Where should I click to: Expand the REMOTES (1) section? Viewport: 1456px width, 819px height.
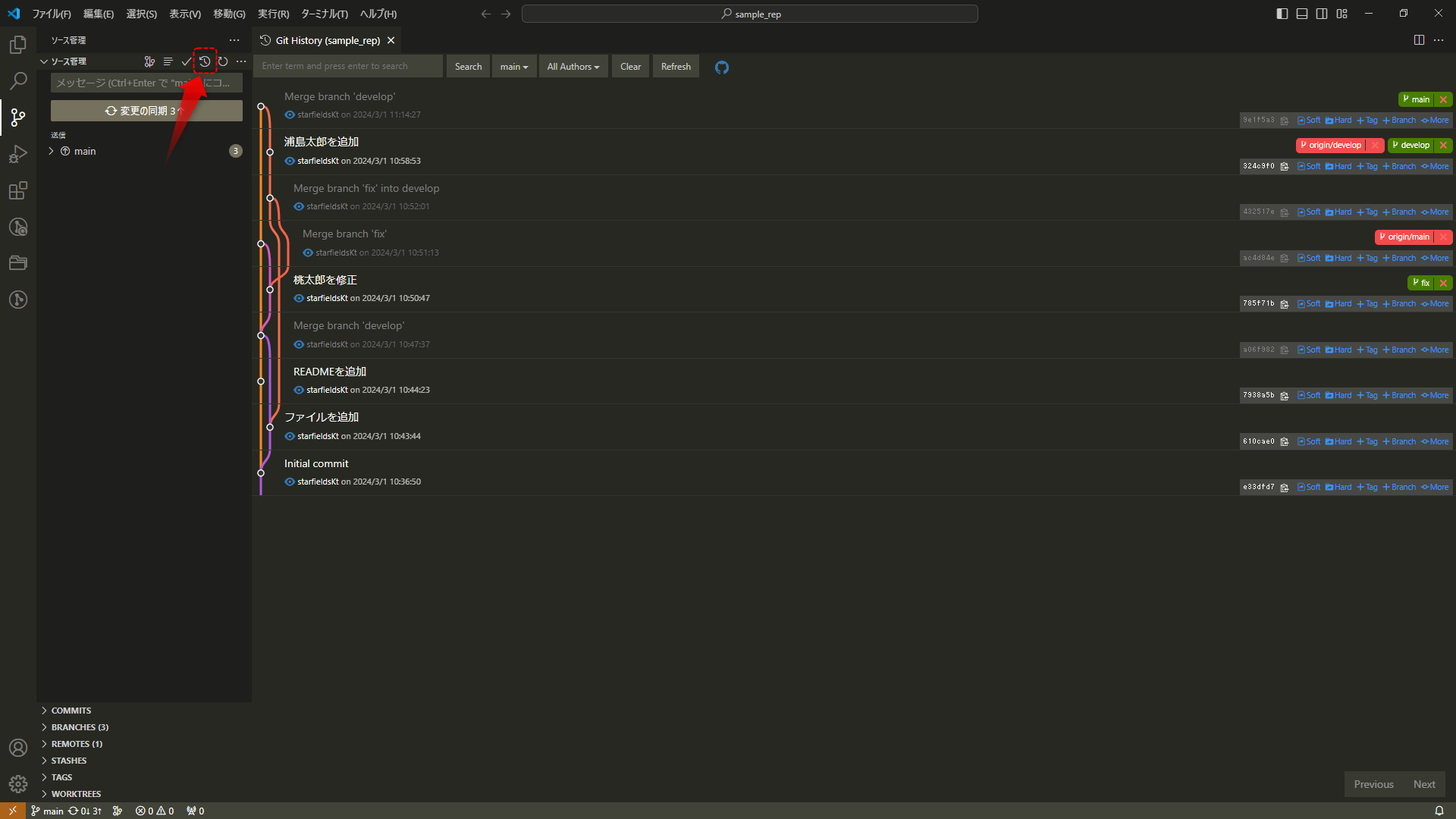pyautogui.click(x=76, y=744)
